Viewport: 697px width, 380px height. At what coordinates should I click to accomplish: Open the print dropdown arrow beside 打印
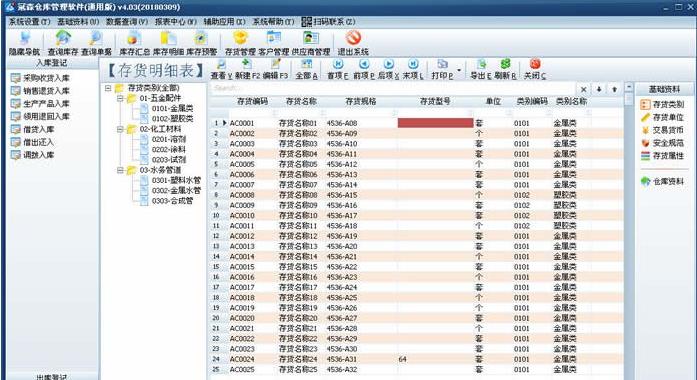pyautogui.click(x=459, y=70)
